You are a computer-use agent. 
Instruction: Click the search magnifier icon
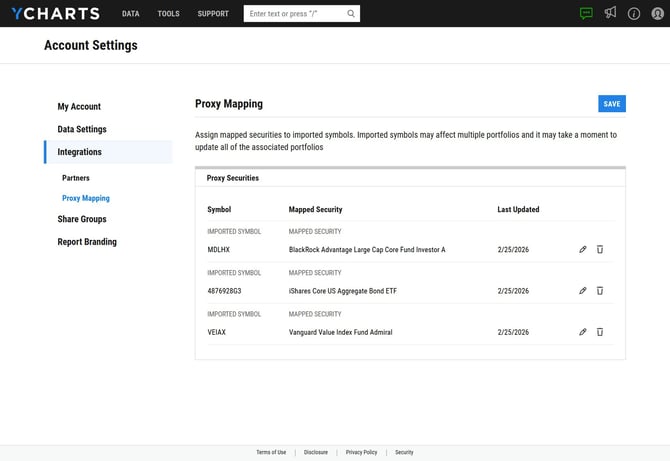(x=351, y=14)
